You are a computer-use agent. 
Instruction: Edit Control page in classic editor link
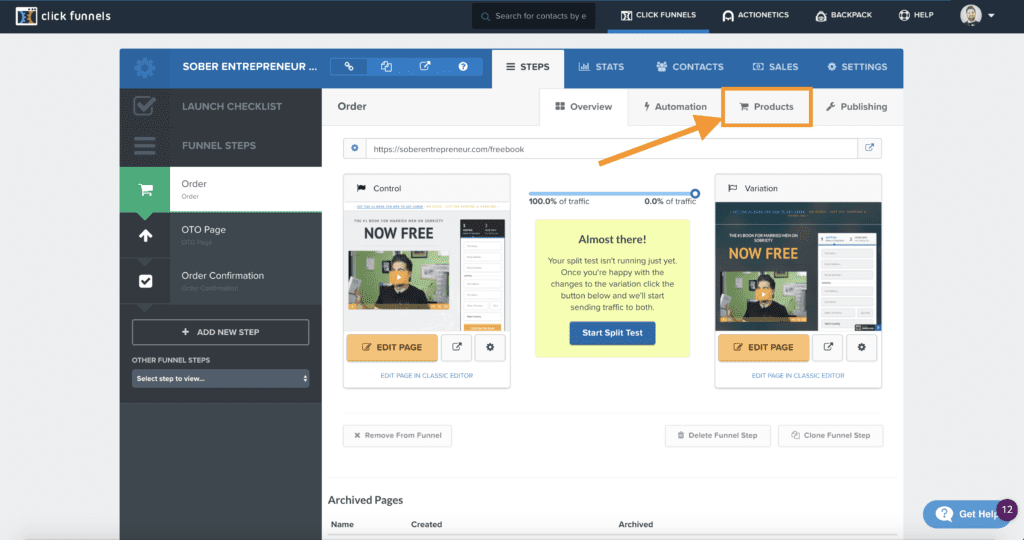point(426,375)
